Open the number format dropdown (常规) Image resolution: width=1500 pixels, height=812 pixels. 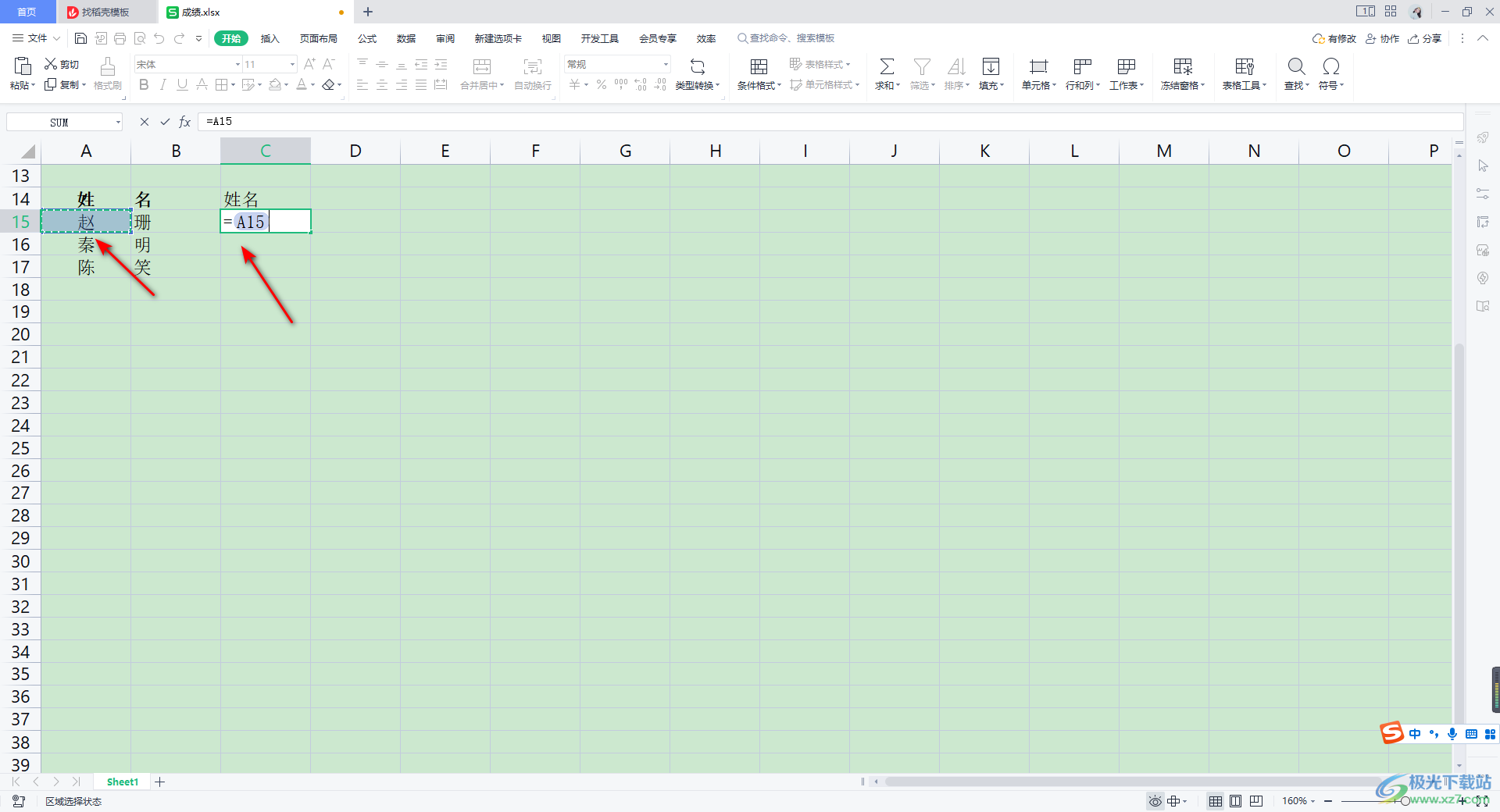pos(666,64)
